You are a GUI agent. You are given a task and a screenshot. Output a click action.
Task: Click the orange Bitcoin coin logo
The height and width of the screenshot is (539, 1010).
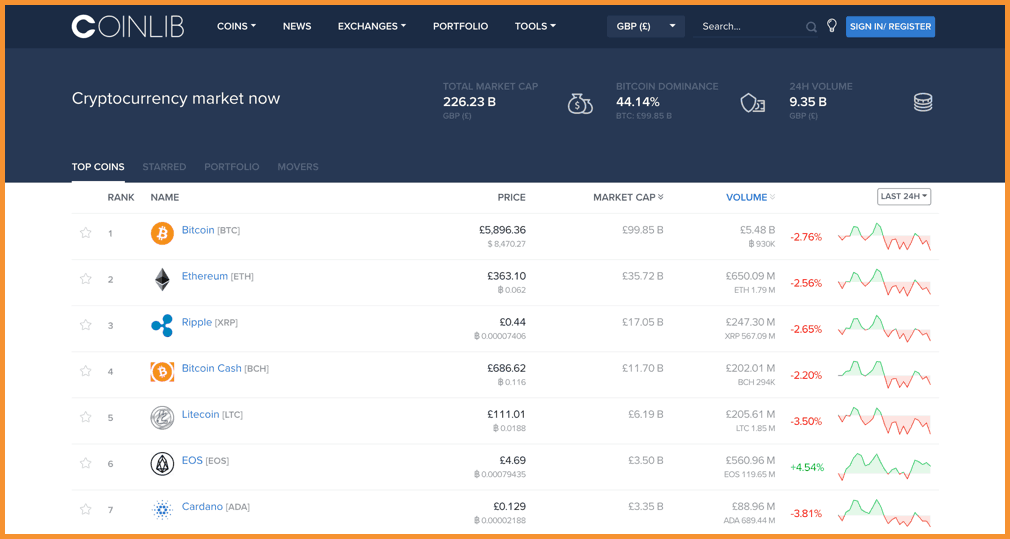pyautogui.click(x=162, y=233)
